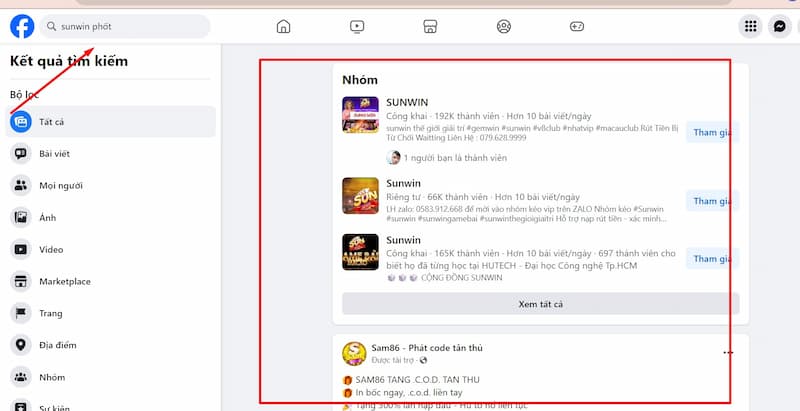
Task: Open the Sunwin 165K members group name
Action: pyautogui.click(x=404, y=240)
